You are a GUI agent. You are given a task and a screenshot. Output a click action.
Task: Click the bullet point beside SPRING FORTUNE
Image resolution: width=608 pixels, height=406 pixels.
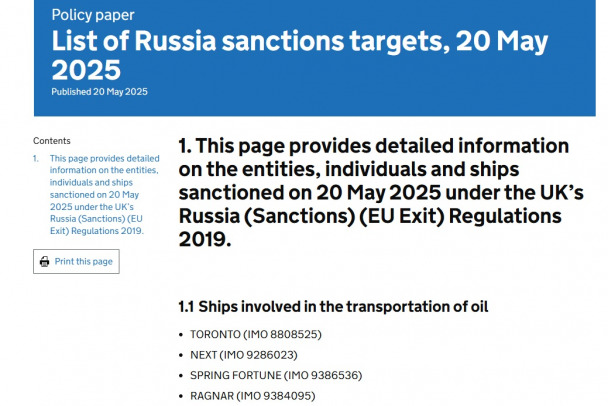tap(182, 375)
